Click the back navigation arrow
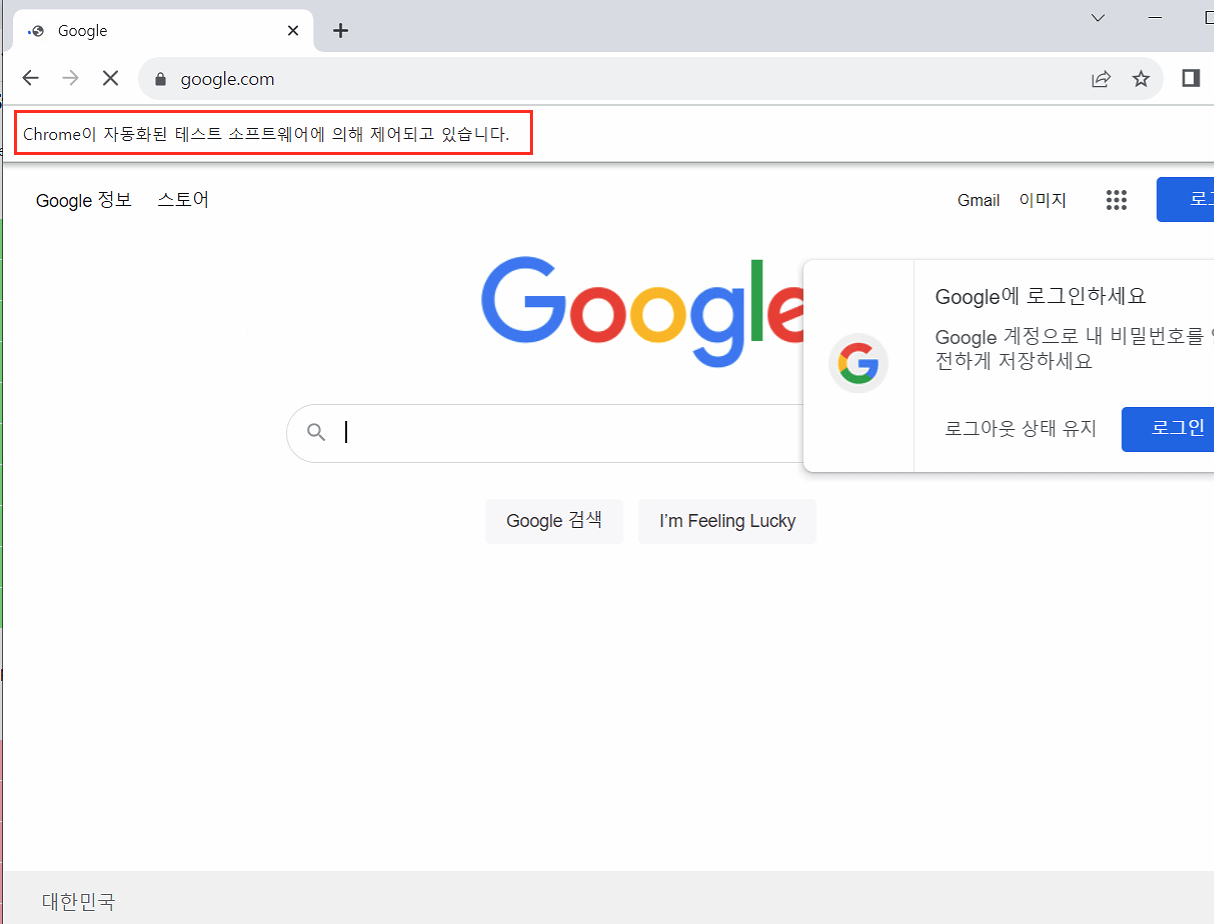The height and width of the screenshot is (924, 1214). click(31, 78)
